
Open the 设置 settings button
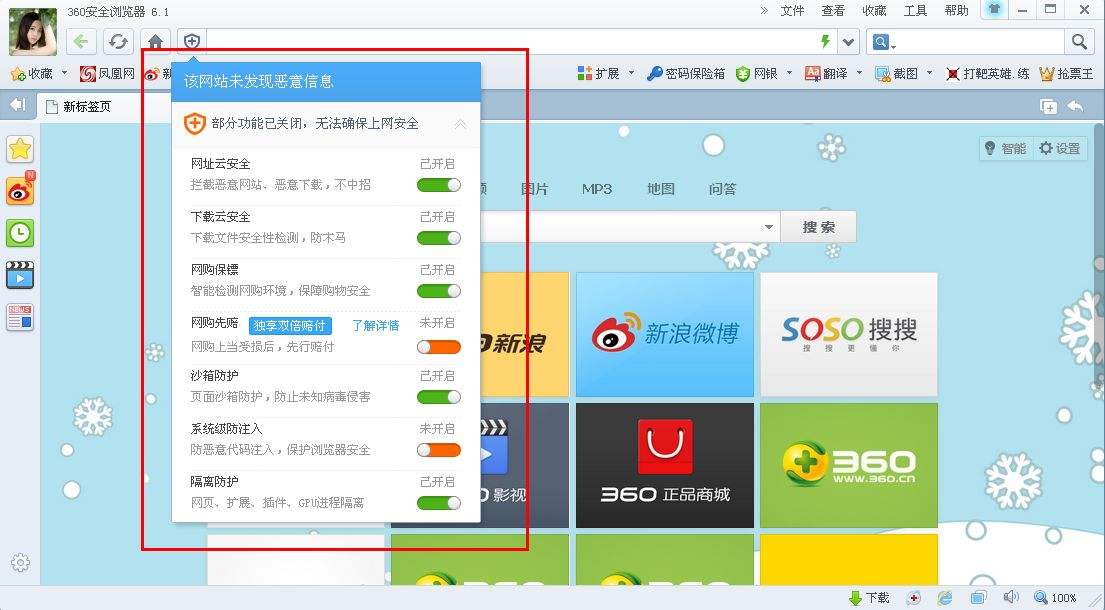click(1060, 148)
